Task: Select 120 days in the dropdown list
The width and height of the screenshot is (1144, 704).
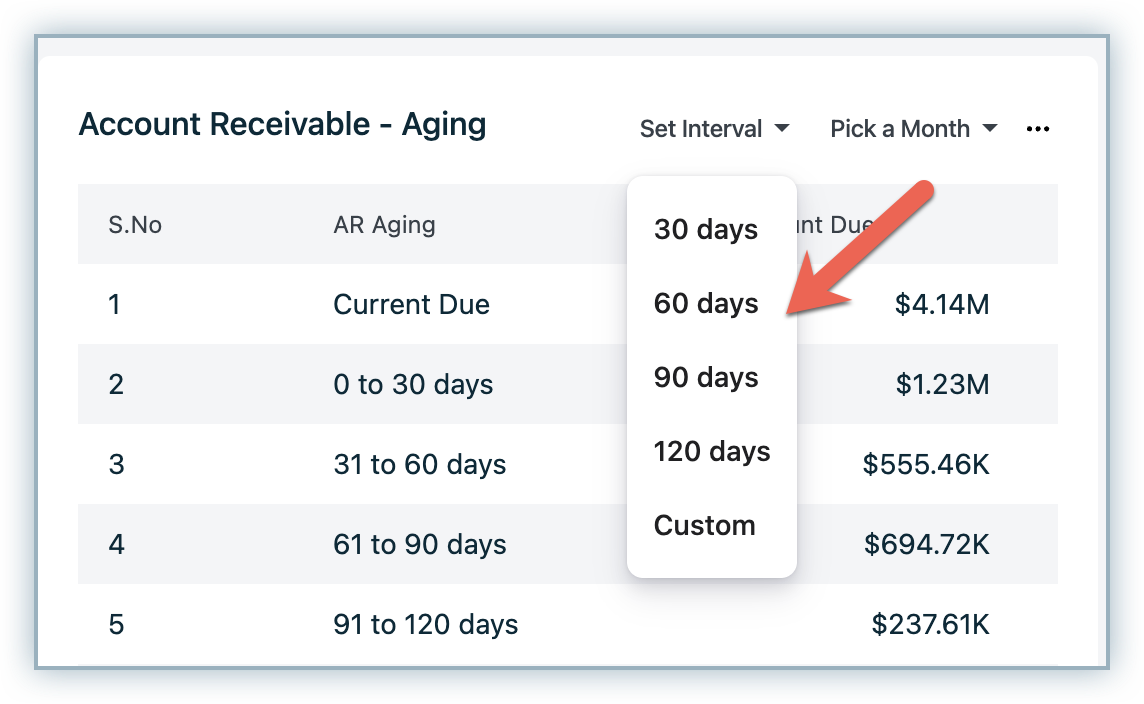Action: click(712, 452)
